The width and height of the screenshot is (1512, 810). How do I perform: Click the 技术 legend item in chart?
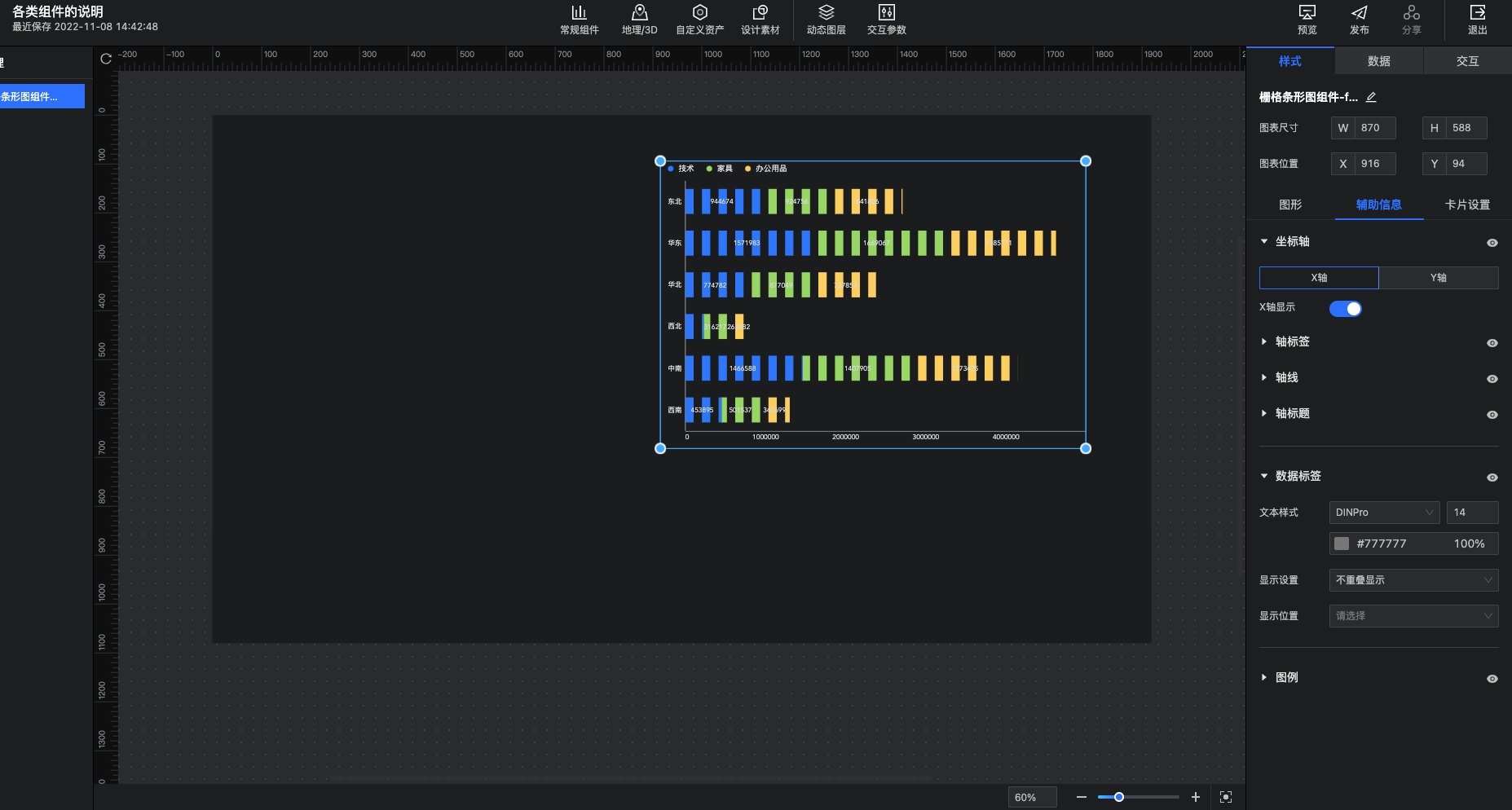[681, 169]
